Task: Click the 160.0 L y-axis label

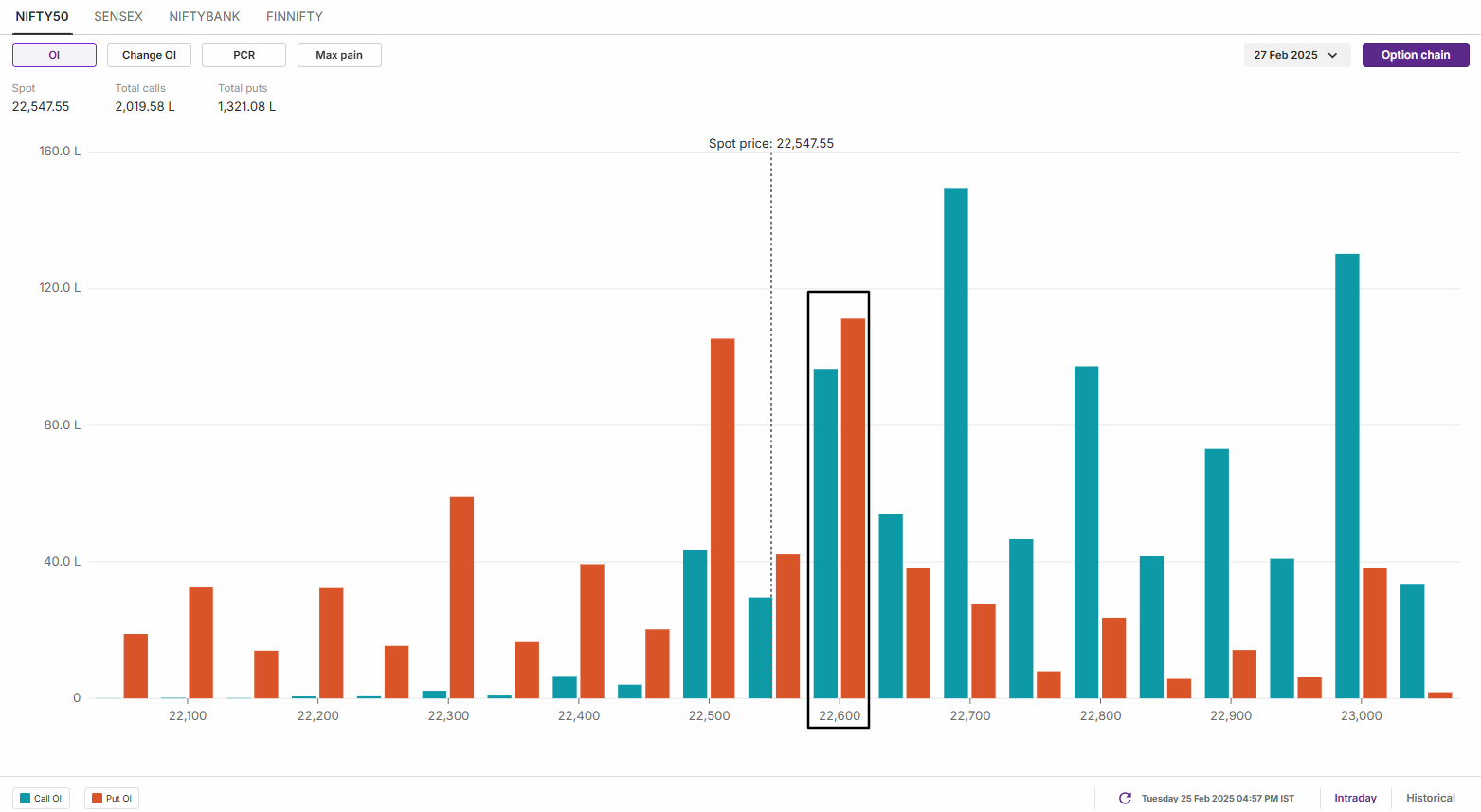Action: point(60,151)
